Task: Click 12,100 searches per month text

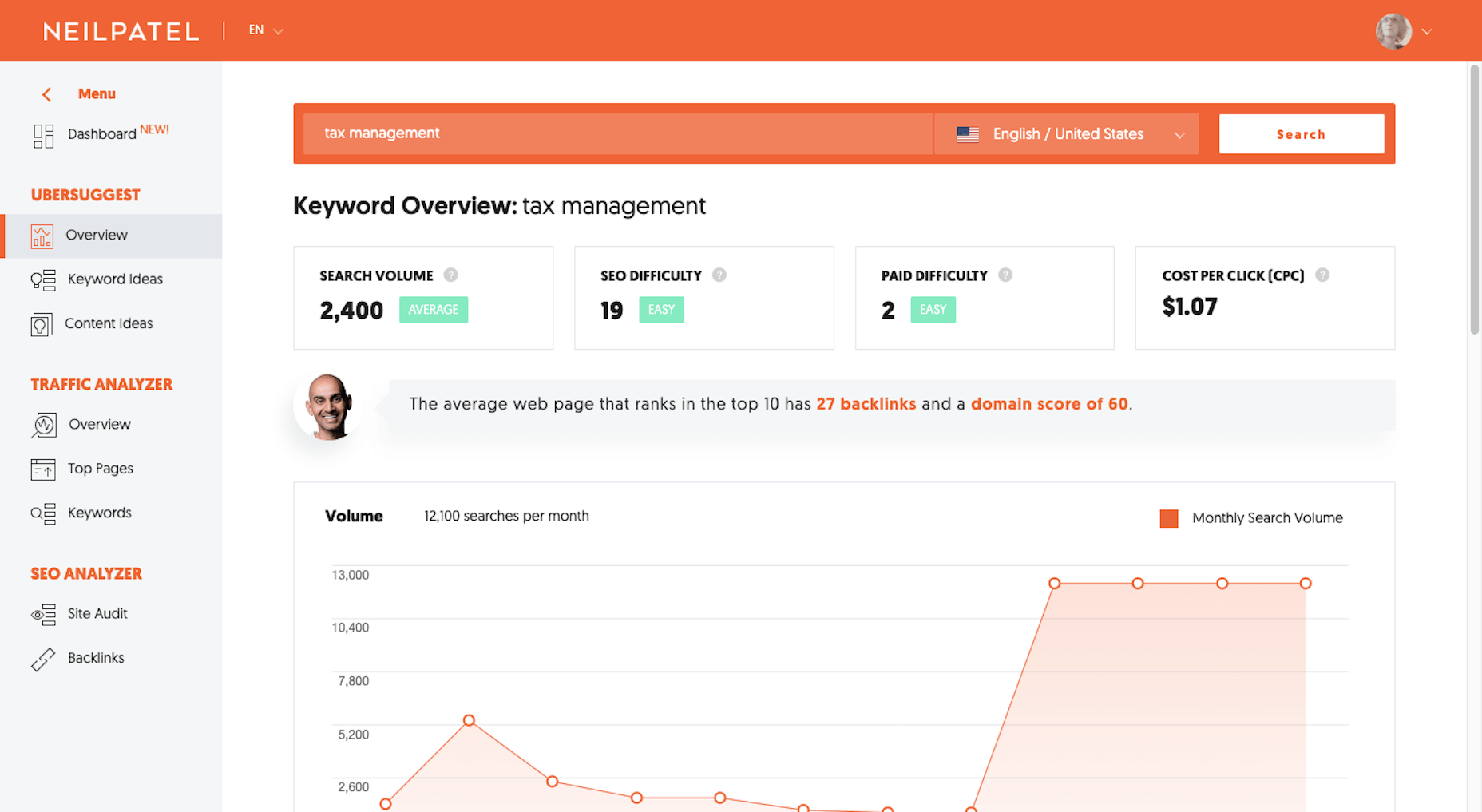Action: pos(506,517)
